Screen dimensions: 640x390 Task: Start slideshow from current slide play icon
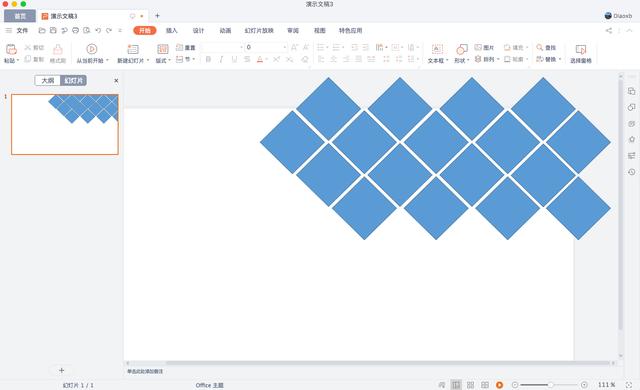tap(92, 49)
